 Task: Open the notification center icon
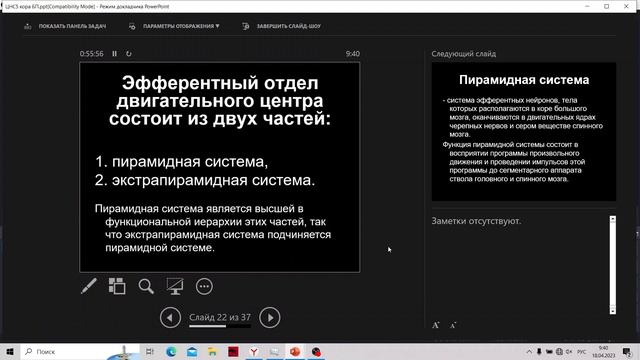click(627, 351)
